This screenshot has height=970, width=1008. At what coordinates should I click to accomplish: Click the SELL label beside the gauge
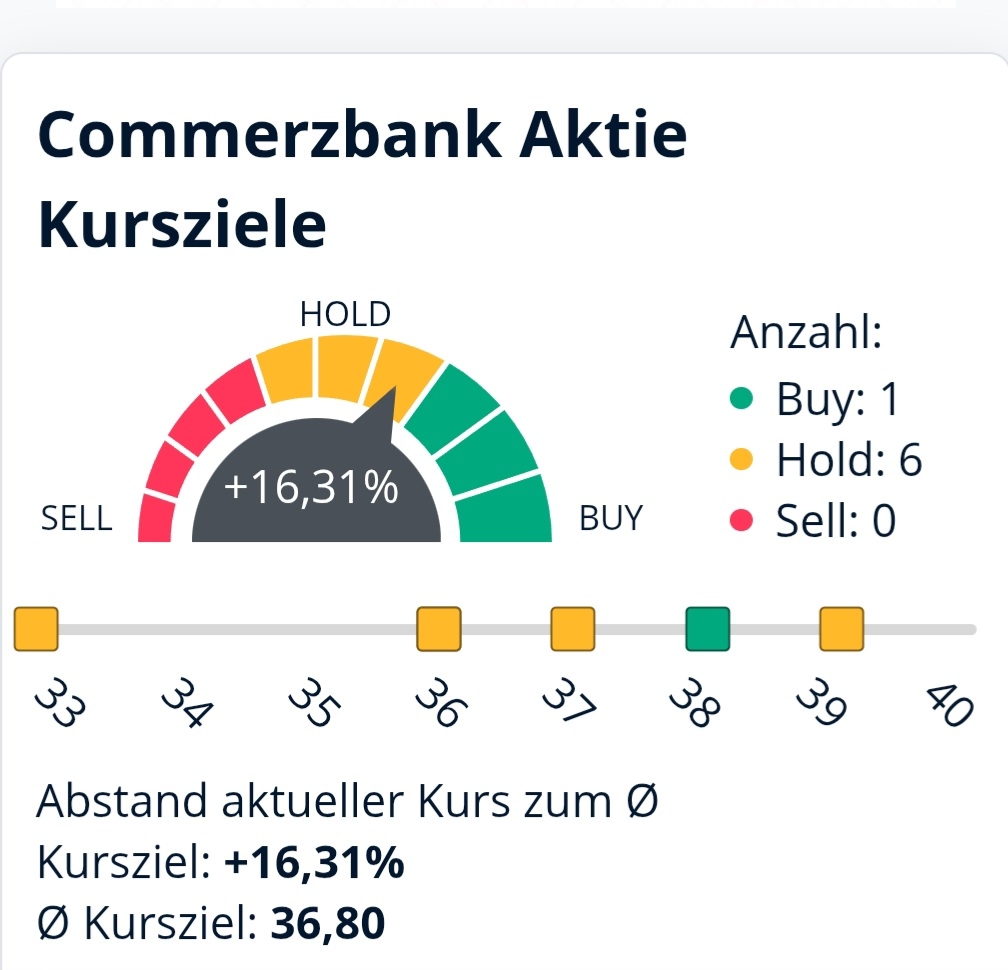[77, 520]
